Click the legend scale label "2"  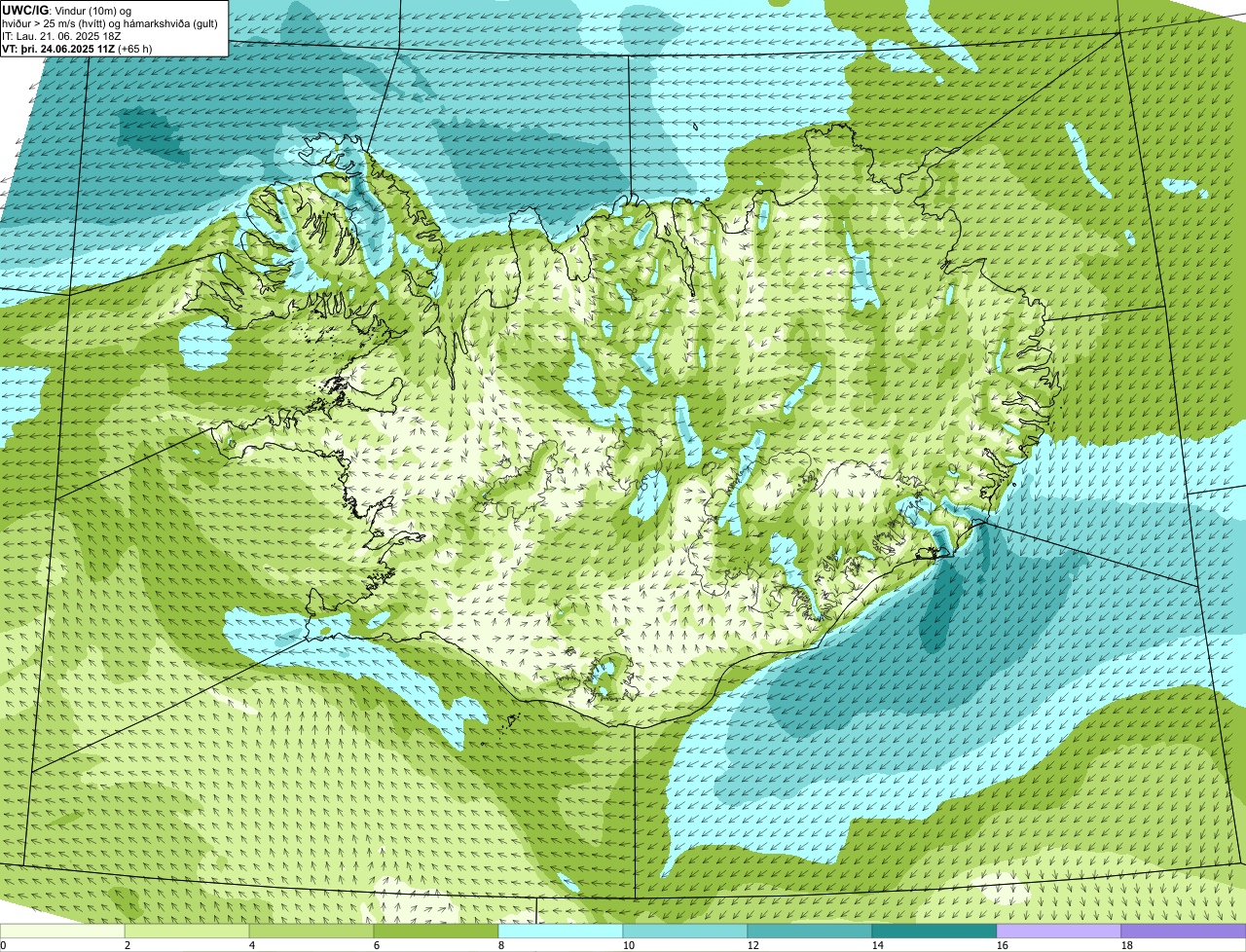128,945
